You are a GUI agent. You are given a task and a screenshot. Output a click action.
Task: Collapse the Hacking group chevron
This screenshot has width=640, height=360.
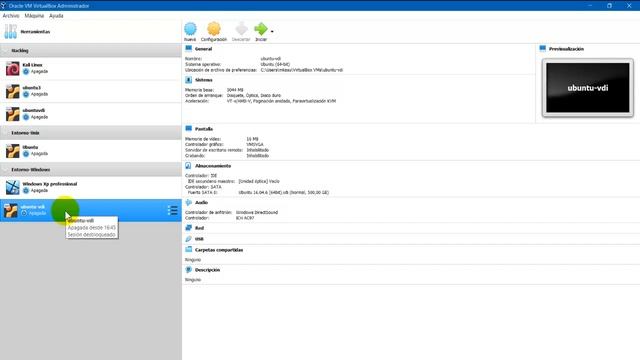[6, 51]
